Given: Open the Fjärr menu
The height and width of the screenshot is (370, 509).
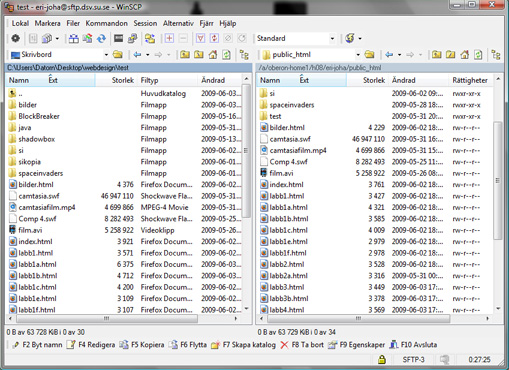Looking at the screenshot, I should pyautogui.click(x=206, y=23).
